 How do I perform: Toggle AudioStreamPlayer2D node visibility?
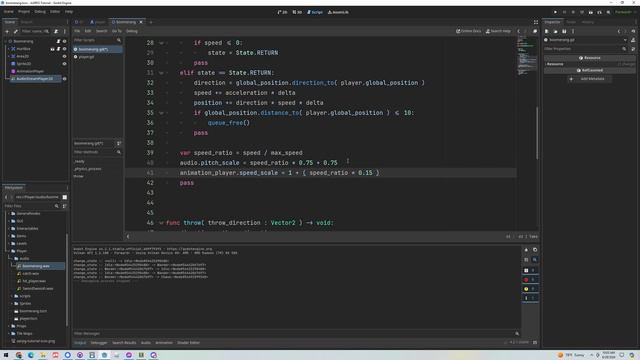[x=64, y=78]
